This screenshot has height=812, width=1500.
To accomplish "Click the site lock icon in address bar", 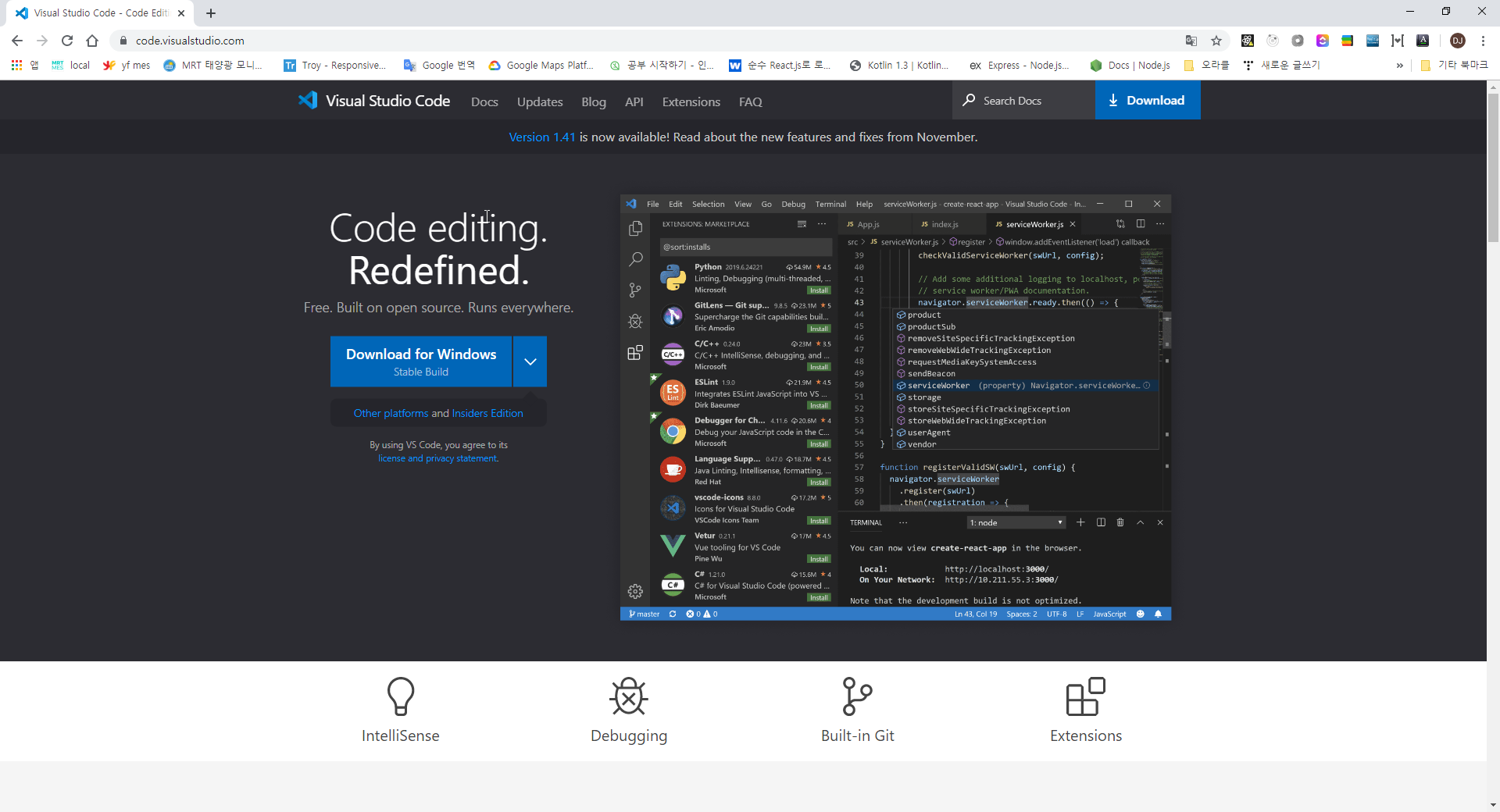I will (x=123, y=41).
